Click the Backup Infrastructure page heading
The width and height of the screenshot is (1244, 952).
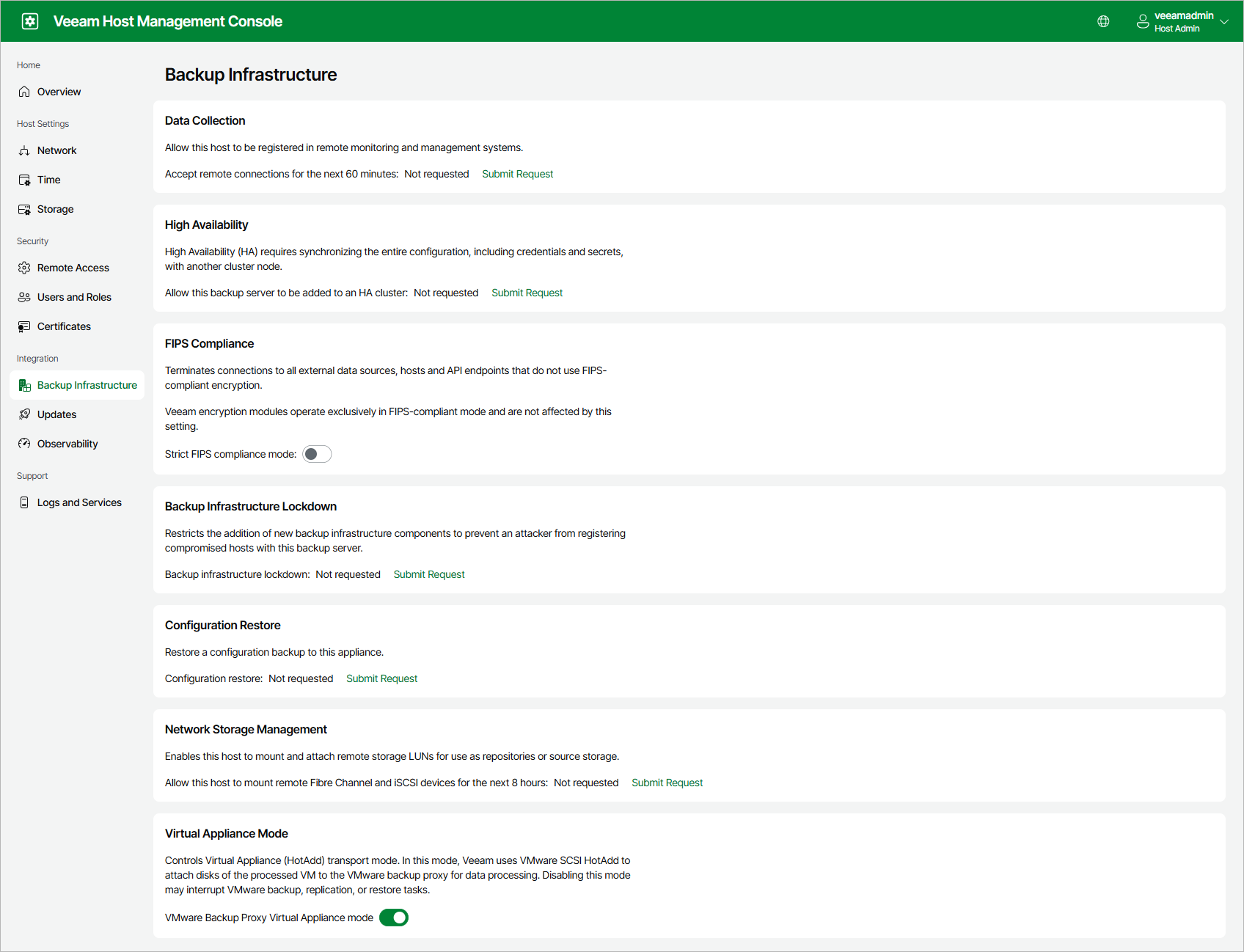[x=251, y=75]
